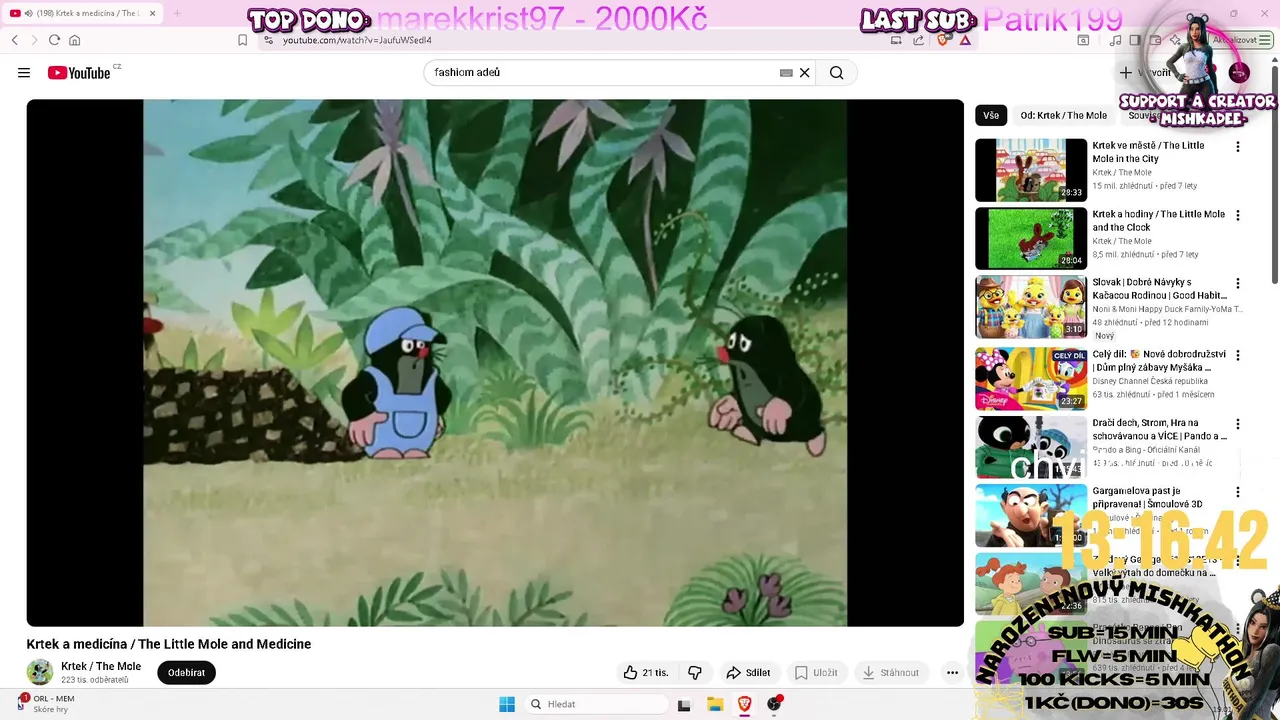Open the Krtek ve městě video thumbnail
Image resolution: width=1280 pixels, height=720 pixels.
1031,170
